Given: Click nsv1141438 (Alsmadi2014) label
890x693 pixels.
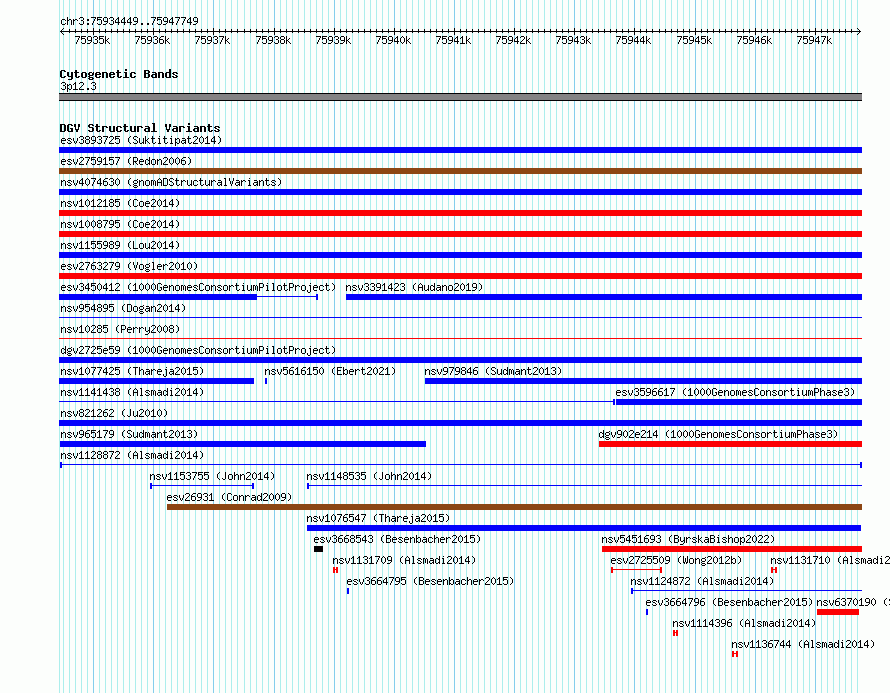Looking at the screenshot, I should click(132, 392).
